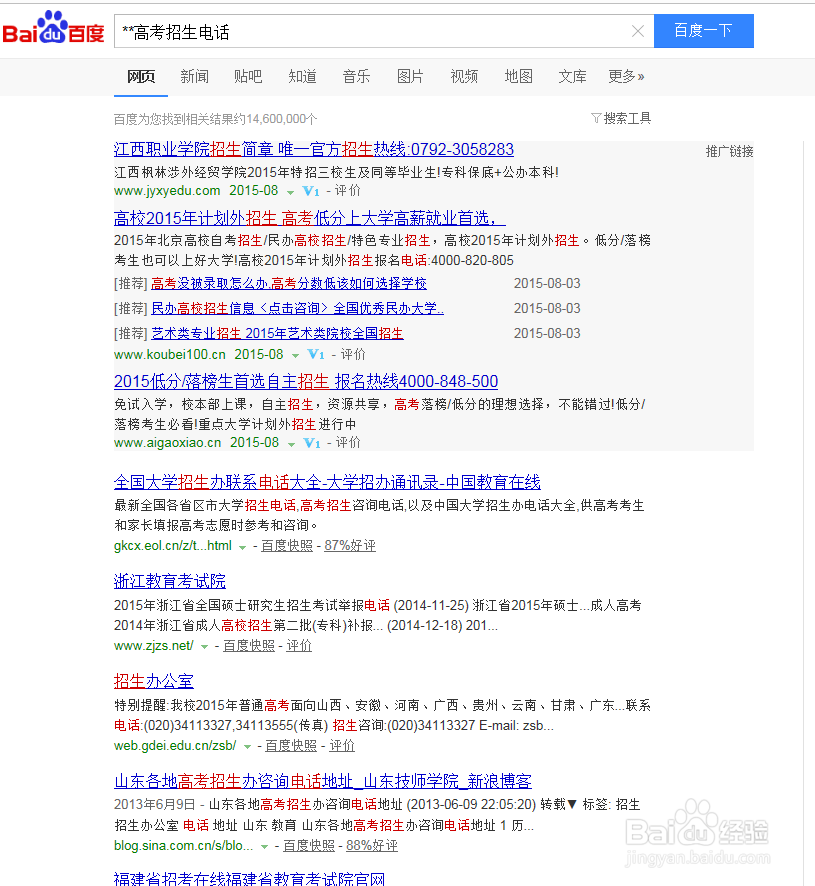The width and height of the screenshot is (815, 886).
Task: Click the 百度为您找到相关结果约14,600,000个 text
Action: 215,119
